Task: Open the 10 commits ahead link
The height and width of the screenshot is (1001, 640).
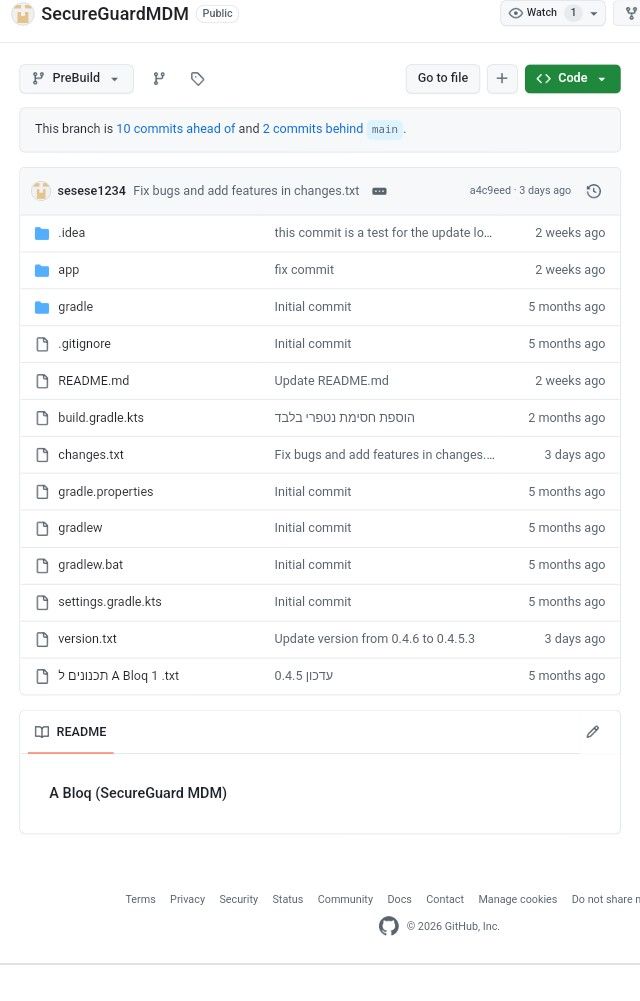Action: point(176,129)
